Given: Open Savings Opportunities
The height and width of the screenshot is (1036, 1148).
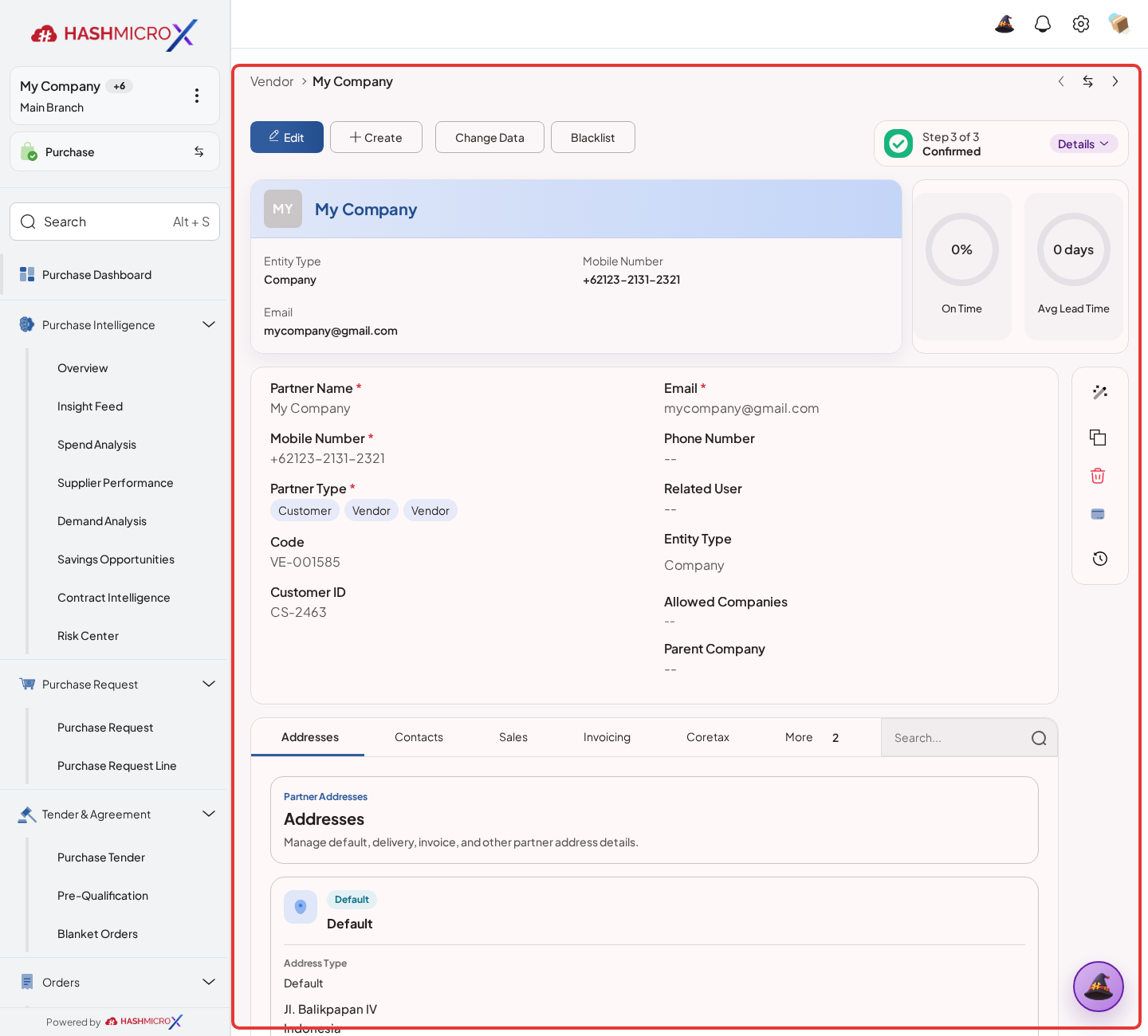Looking at the screenshot, I should [x=116, y=559].
